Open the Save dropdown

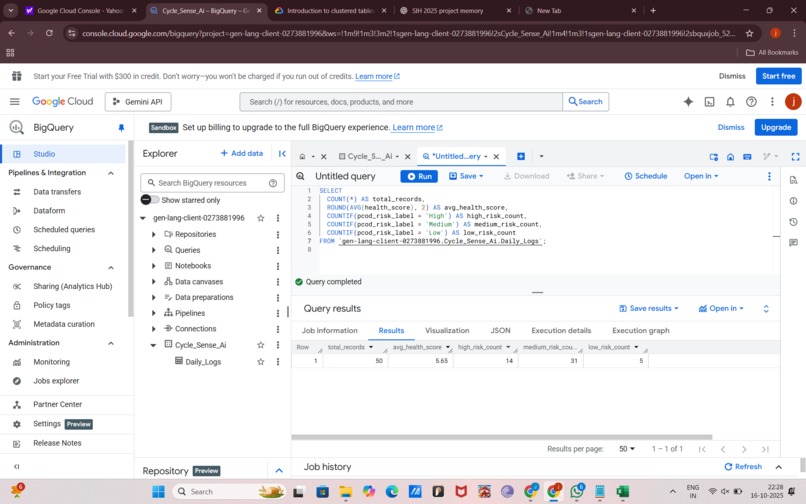tap(467, 176)
